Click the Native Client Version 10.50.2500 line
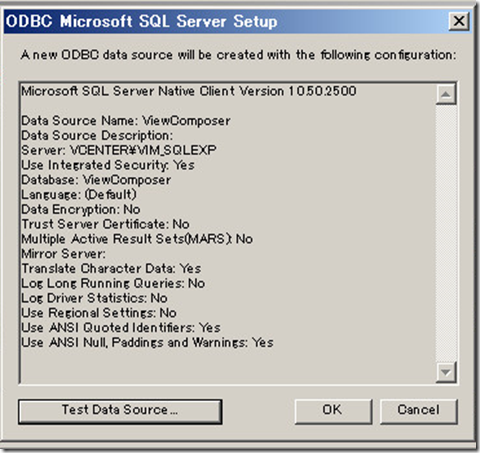Viewport: 480px width, 453px height. click(189, 91)
